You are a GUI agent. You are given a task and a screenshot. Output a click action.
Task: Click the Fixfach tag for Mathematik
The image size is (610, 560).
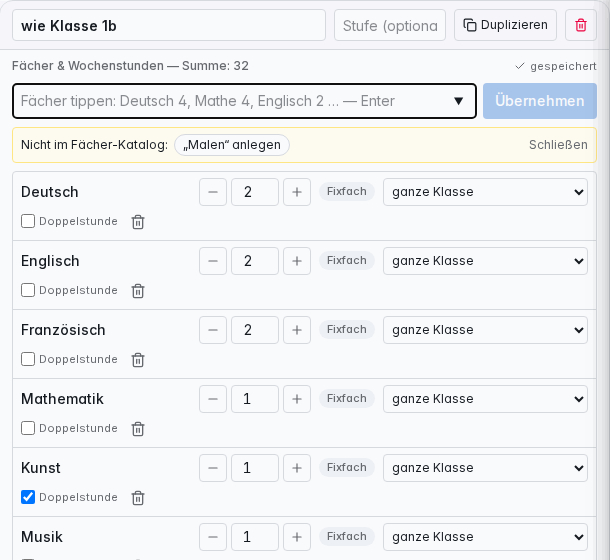coord(347,398)
